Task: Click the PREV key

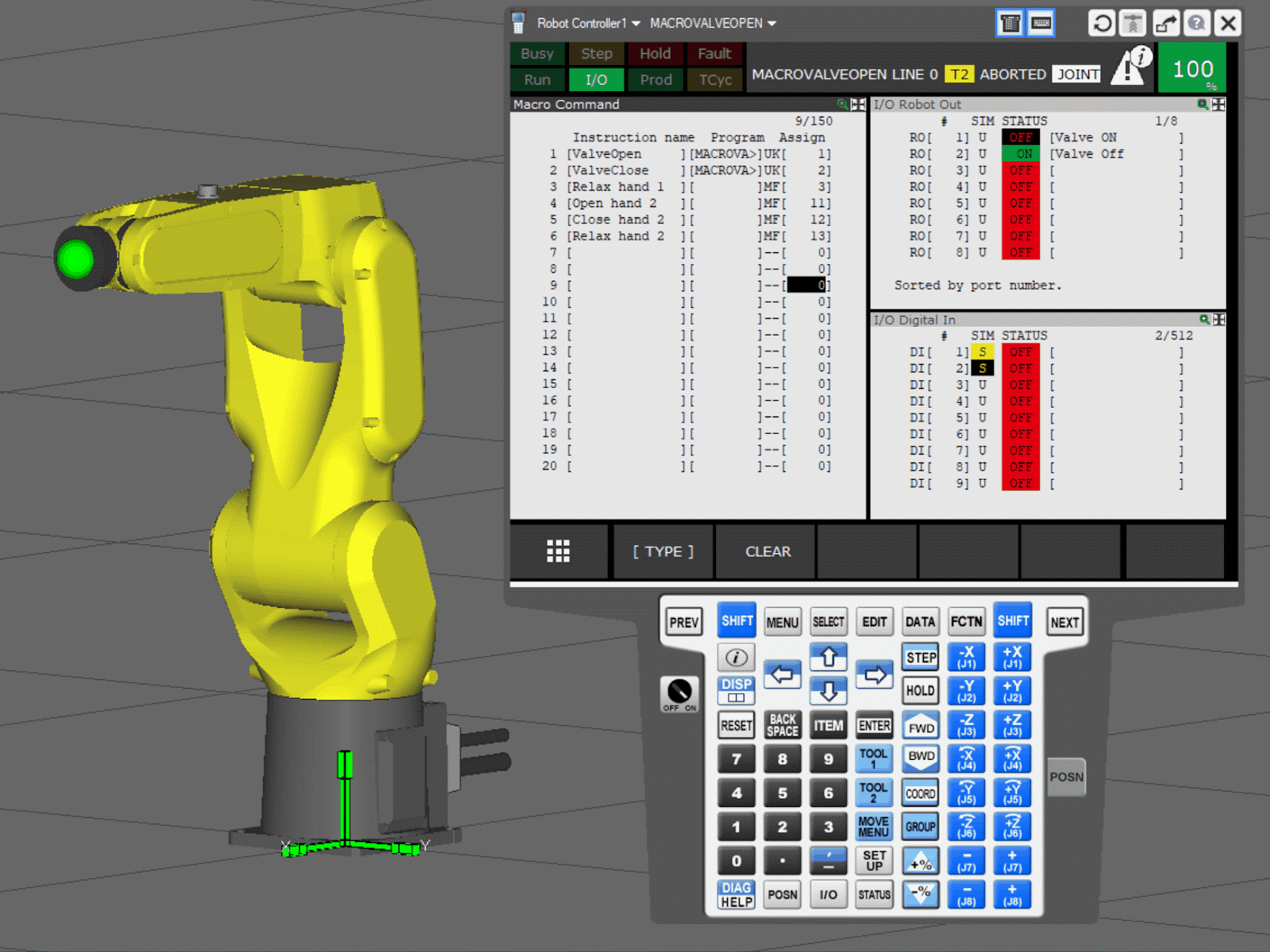Action: (683, 622)
